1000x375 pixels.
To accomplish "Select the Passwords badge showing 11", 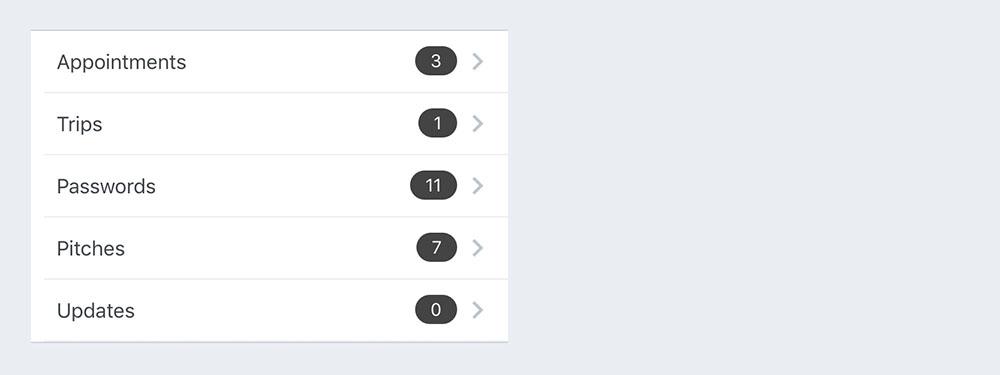I will pyautogui.click(x=434, y=186).
